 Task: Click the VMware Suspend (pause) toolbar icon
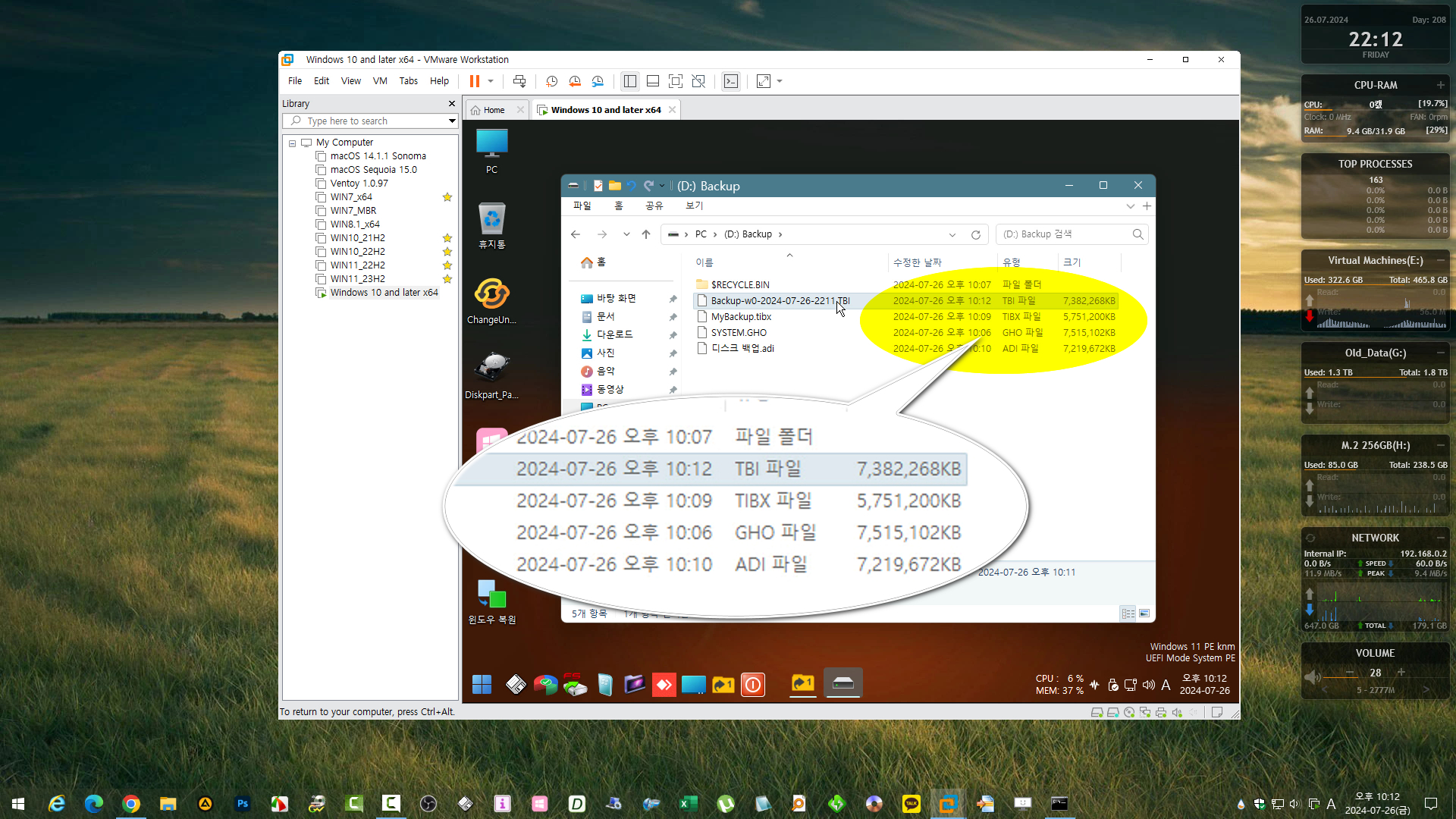[x=475, y=81]
